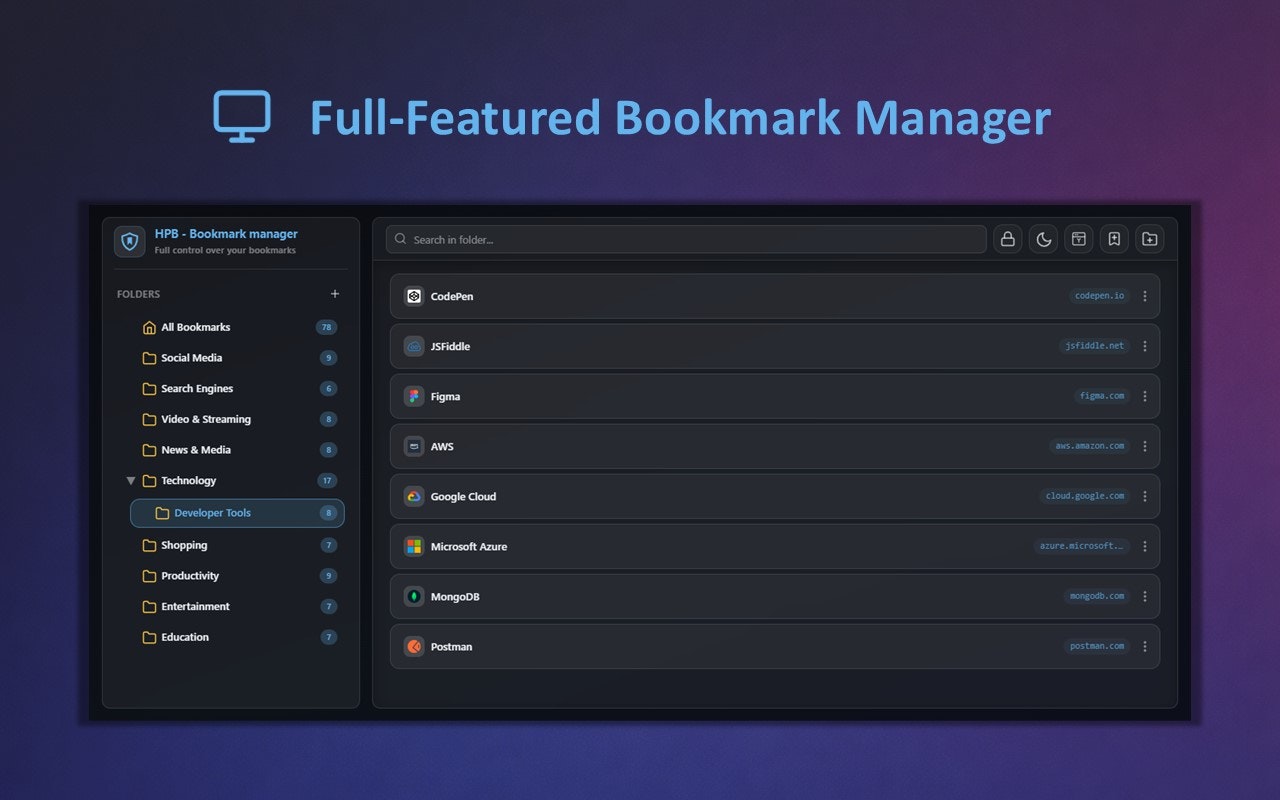Add a new folder with the plus icon
Screen dimensions: 1280x800
335,294
